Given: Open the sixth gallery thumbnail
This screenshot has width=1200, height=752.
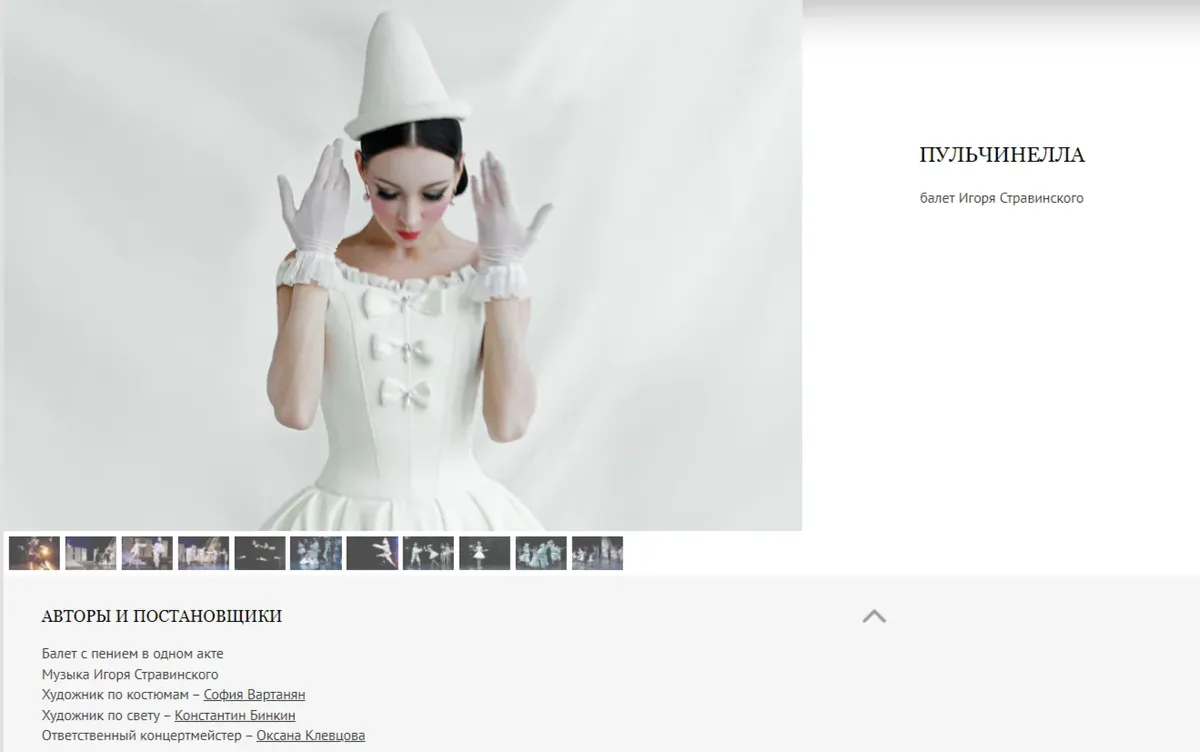Looking at the screenshot, I should click(316, 553).
